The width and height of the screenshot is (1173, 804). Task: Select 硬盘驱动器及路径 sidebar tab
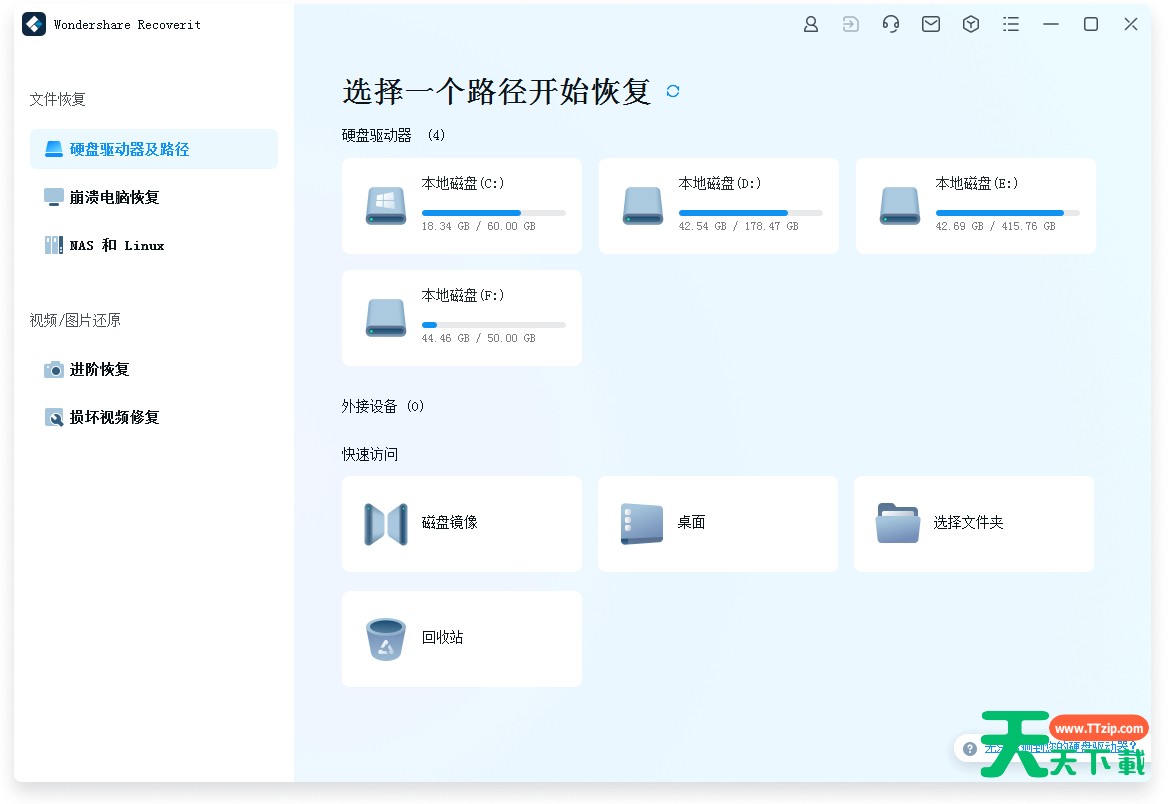(154, 149)
